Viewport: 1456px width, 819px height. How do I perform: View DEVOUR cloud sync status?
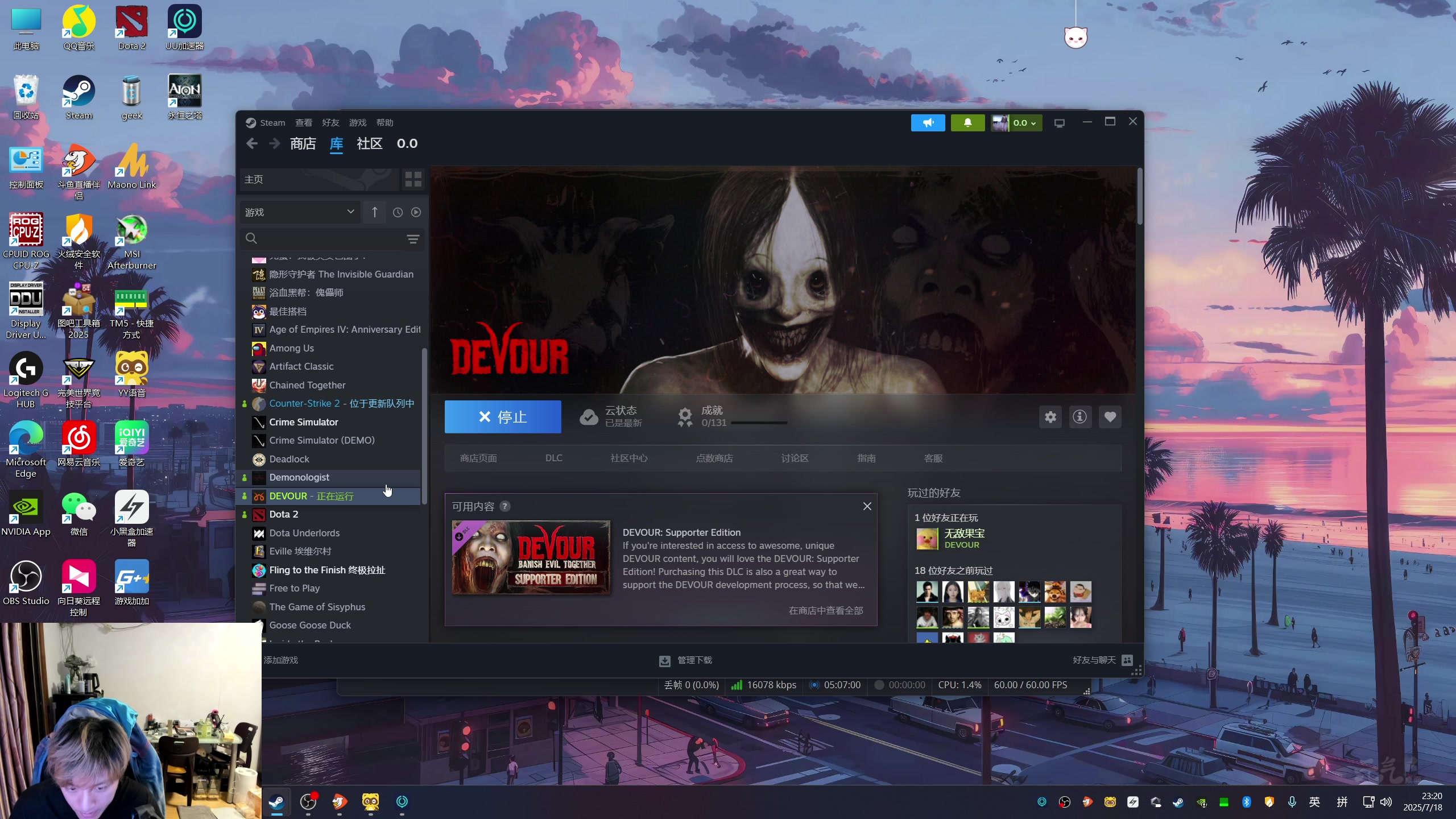611,417
